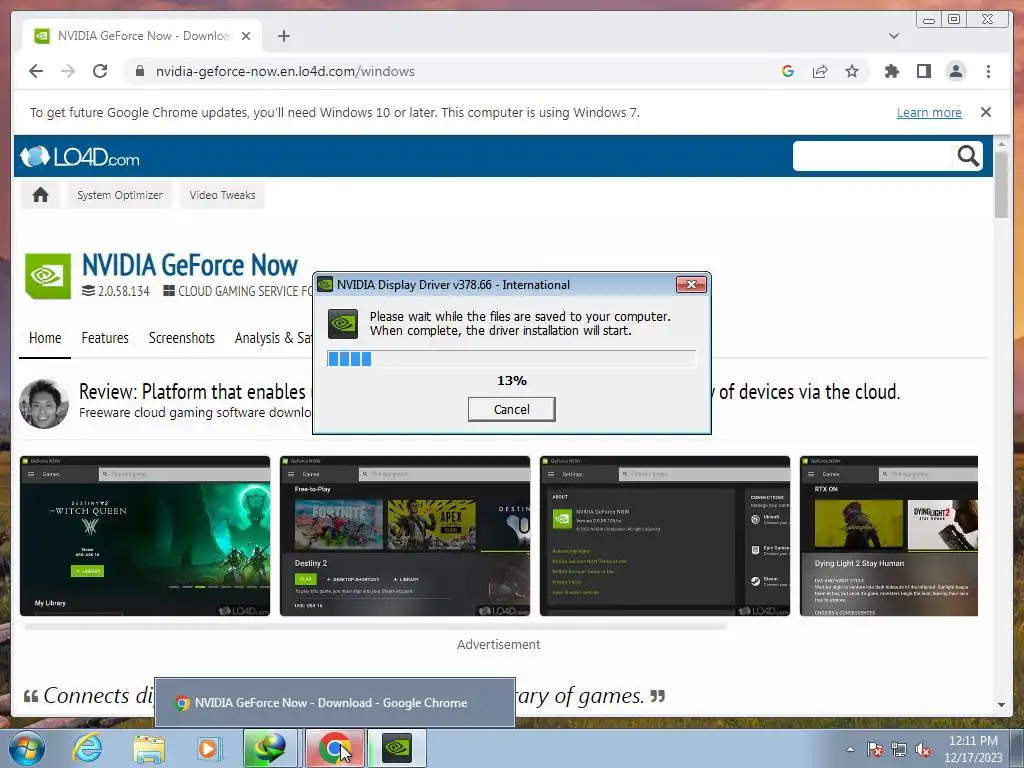The image size is (1024, 768).
Task: Click the screenshot carousel horizontal scrollbar
Action: point(376,626)
